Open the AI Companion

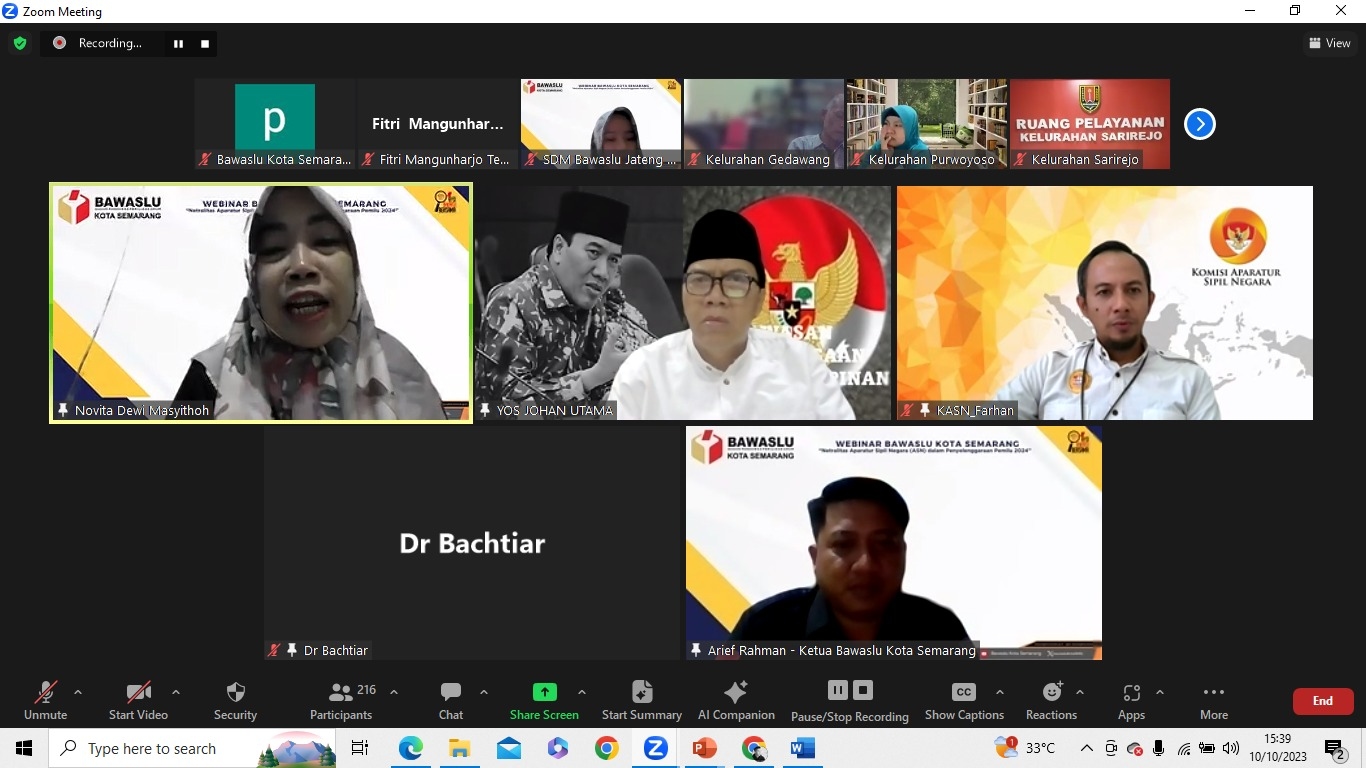(x=736, y=700)
